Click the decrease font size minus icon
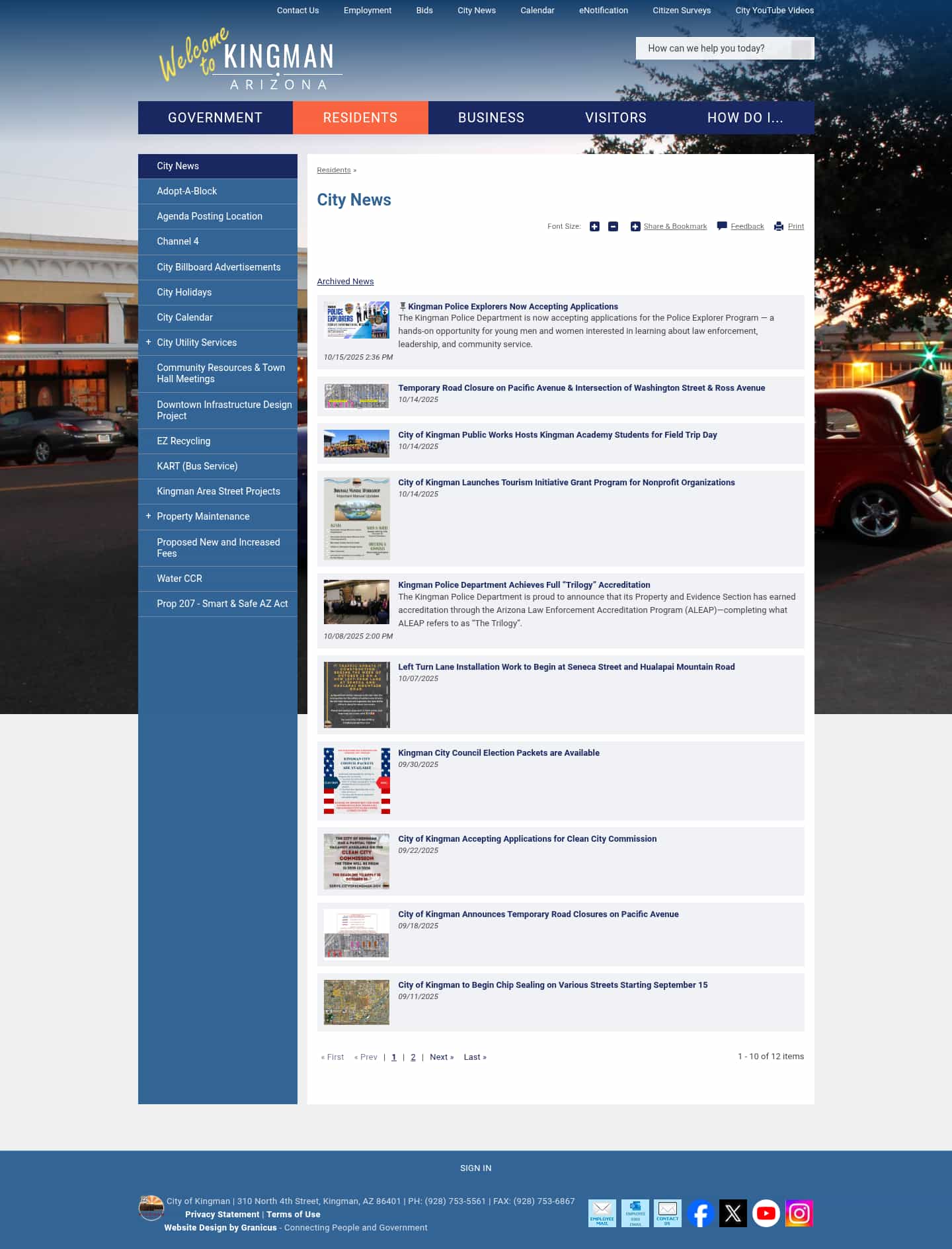Image resolution: width=952 pixels, height=1249 pixels. point(613,227)
